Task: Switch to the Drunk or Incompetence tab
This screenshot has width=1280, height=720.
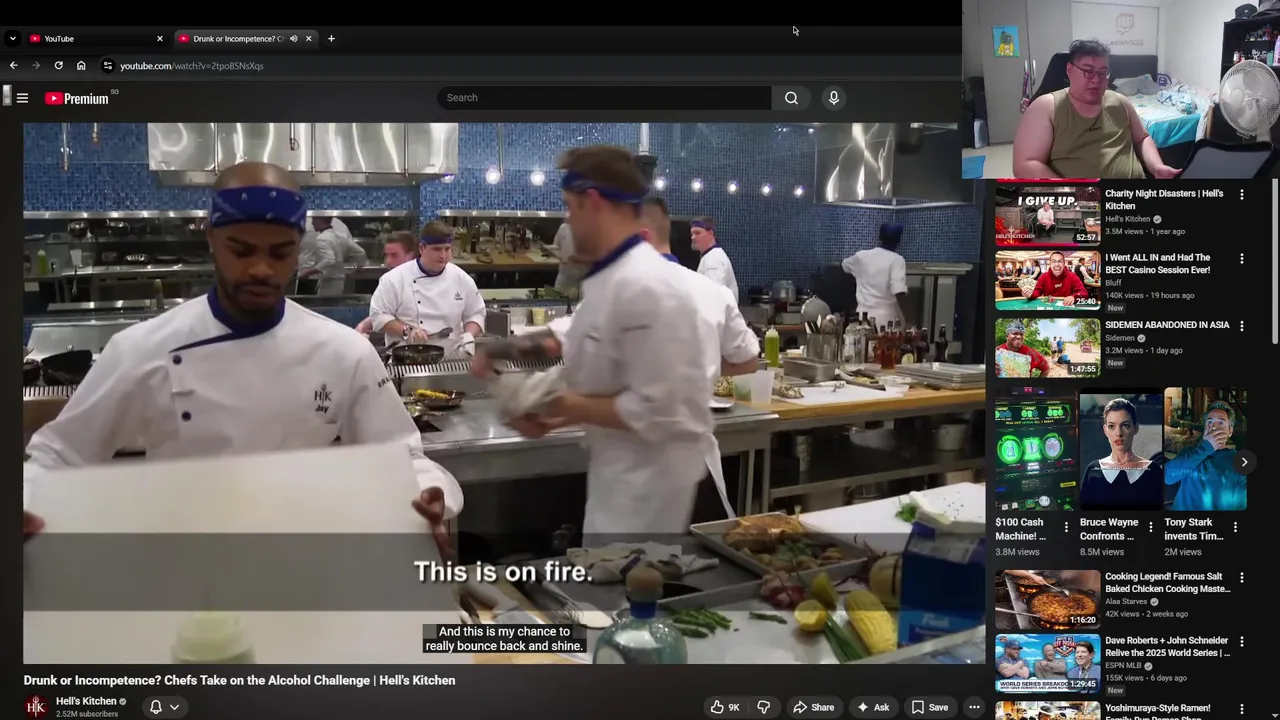Action: pyautogui.click(x=245, y=39)
